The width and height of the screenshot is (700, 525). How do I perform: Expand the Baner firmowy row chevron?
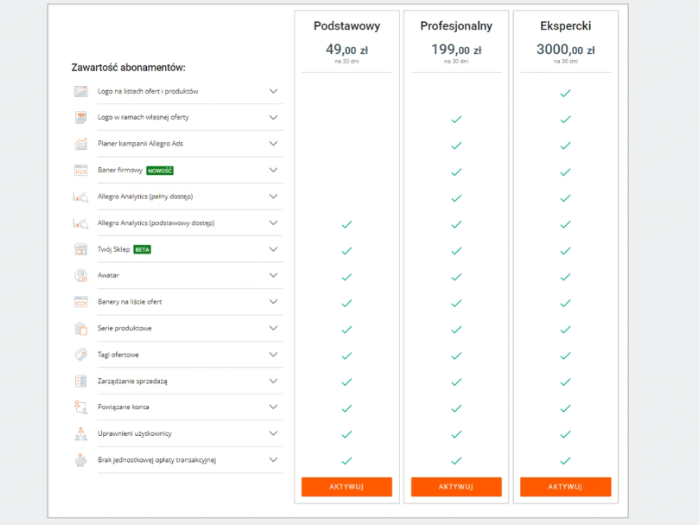coord(273,170)
